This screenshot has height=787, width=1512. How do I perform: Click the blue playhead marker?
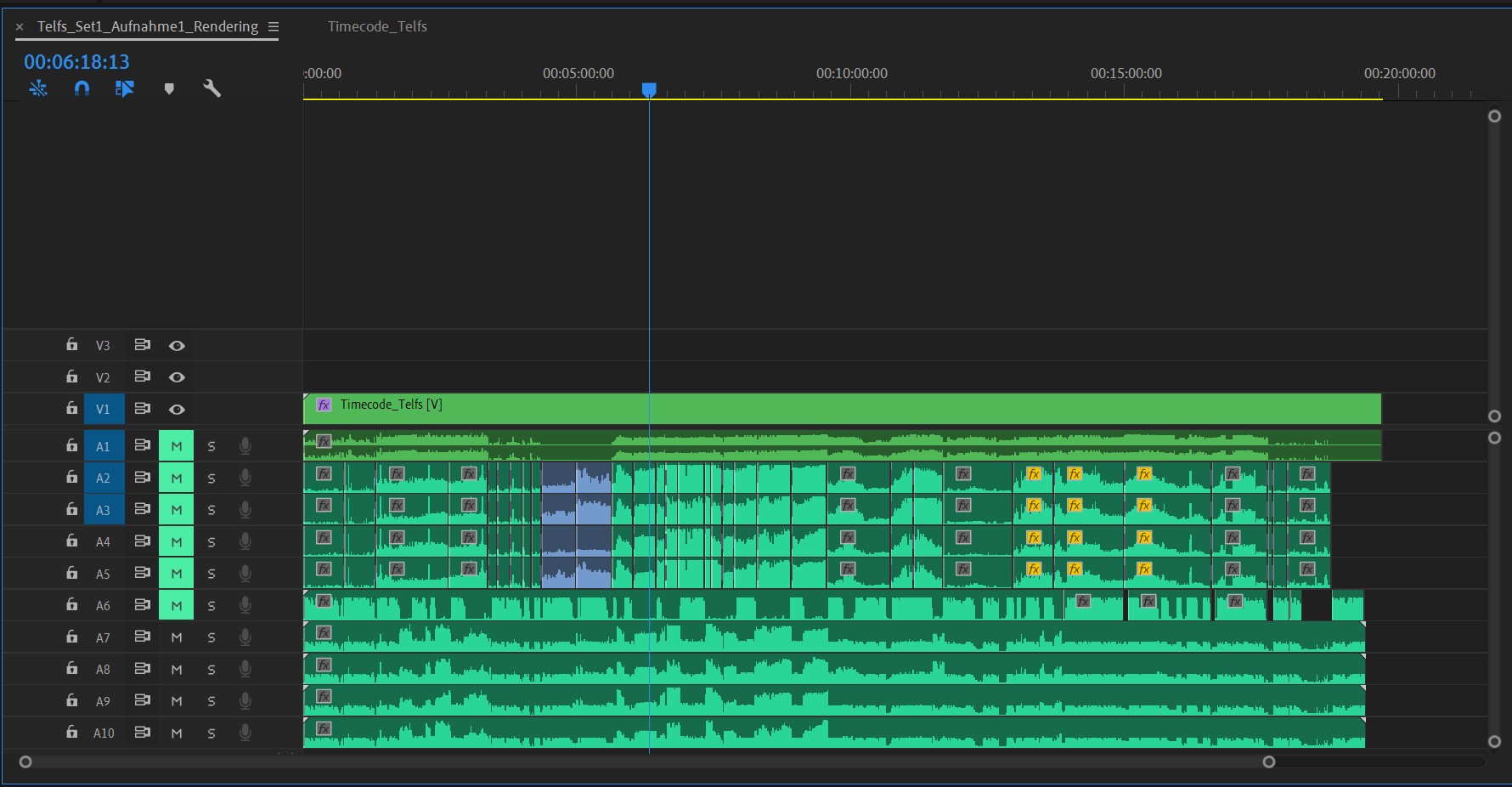tap(649, 89)
